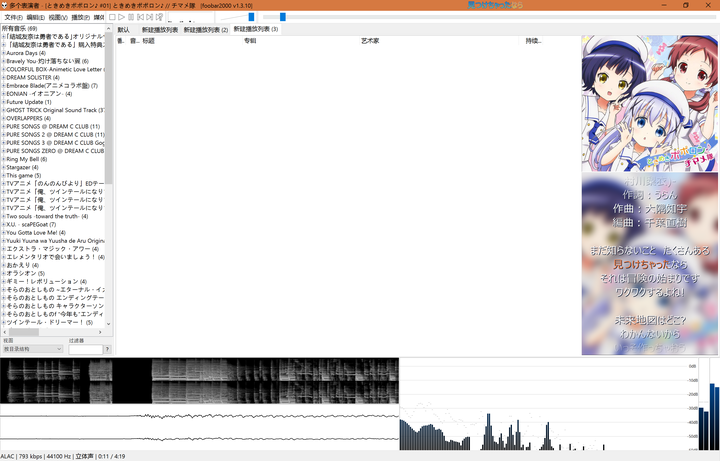The image size is (720, 461).
Task: Click the ? help button beside filter
Action: coord(107,349)
